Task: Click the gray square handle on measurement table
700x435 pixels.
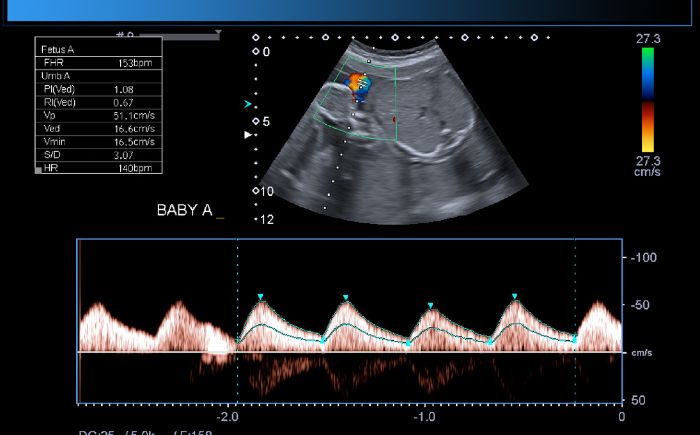Action: [39, 171]
